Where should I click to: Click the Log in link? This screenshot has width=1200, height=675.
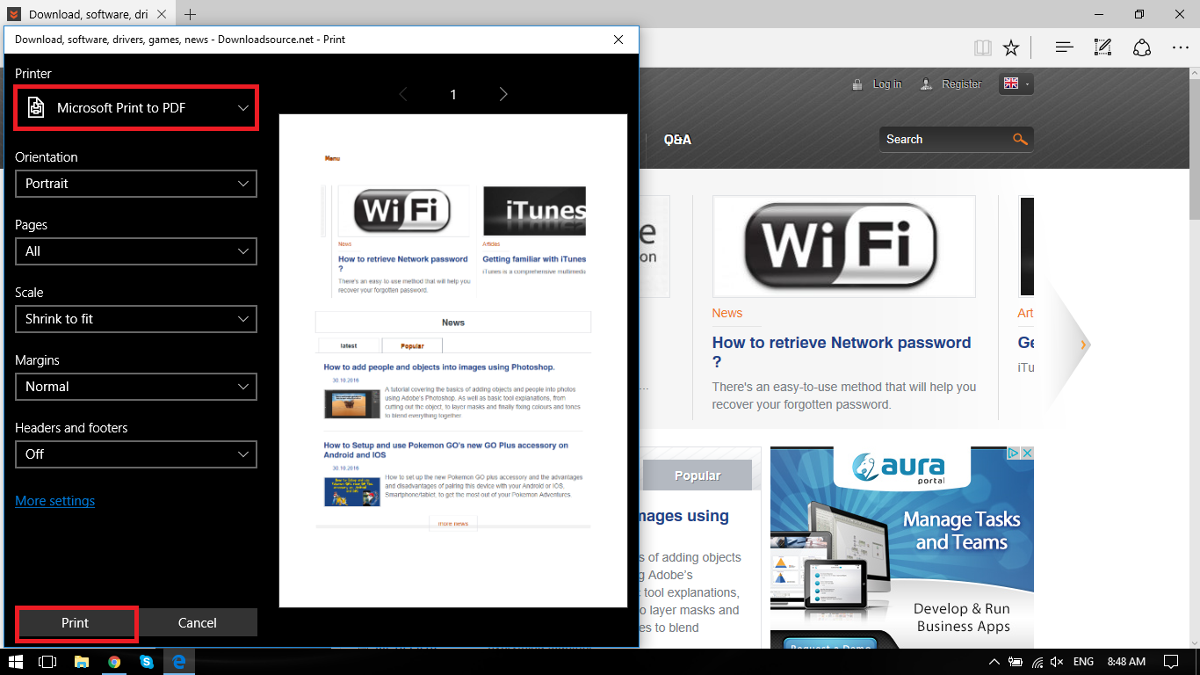pyautogui.click(x=886, y=84)
